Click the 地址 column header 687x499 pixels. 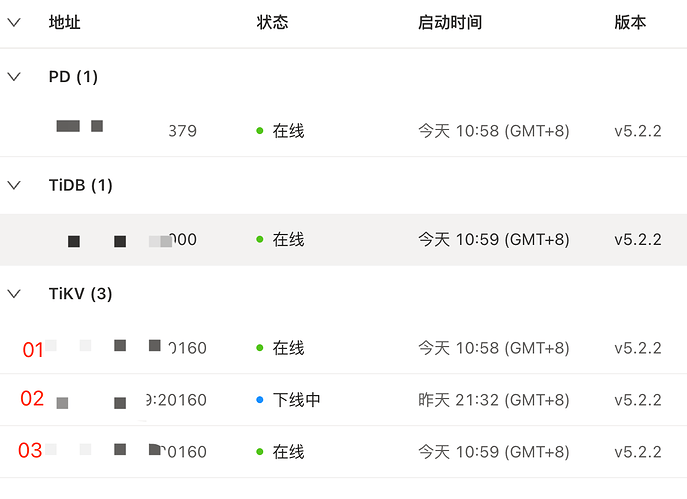coord(64,23)
